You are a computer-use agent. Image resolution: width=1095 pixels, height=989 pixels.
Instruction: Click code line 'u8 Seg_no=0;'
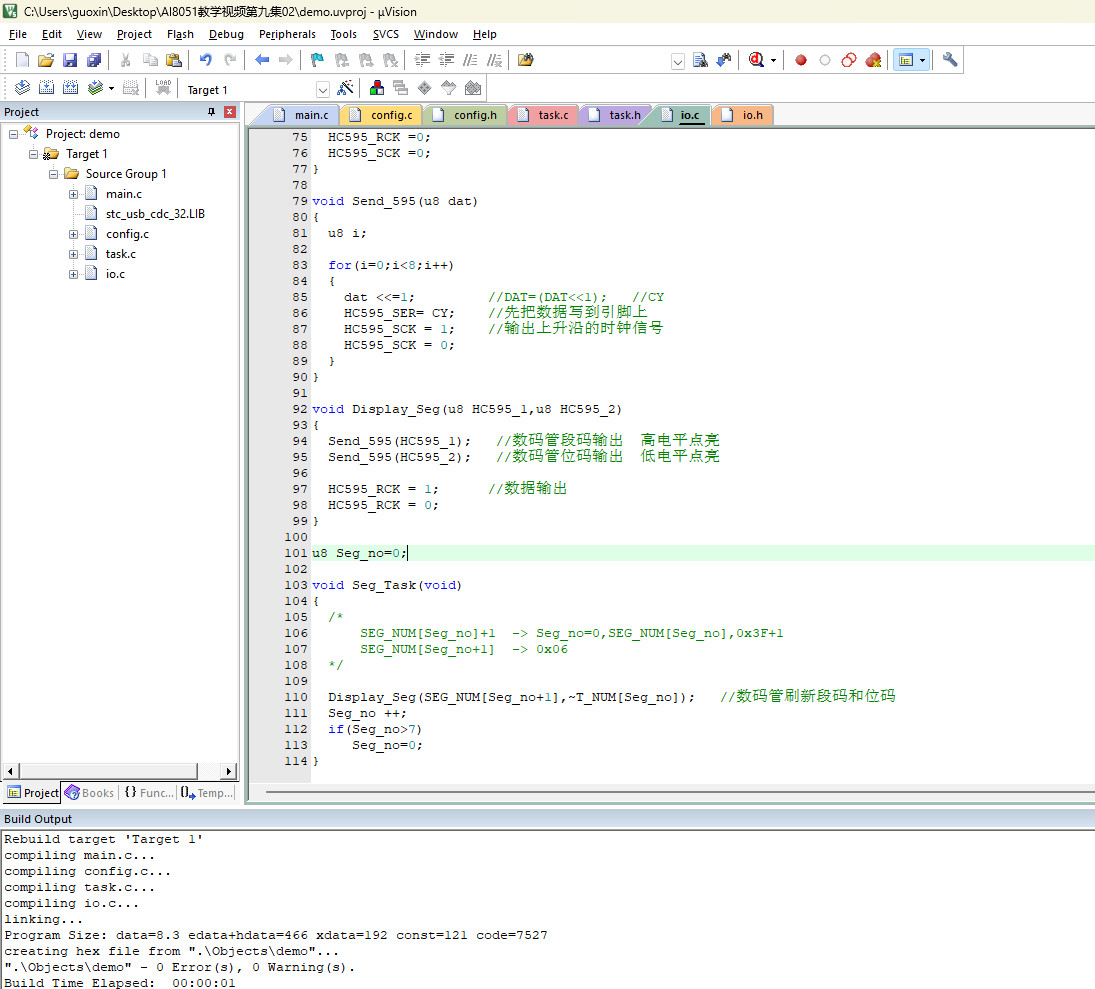click(x=359, y=553)
